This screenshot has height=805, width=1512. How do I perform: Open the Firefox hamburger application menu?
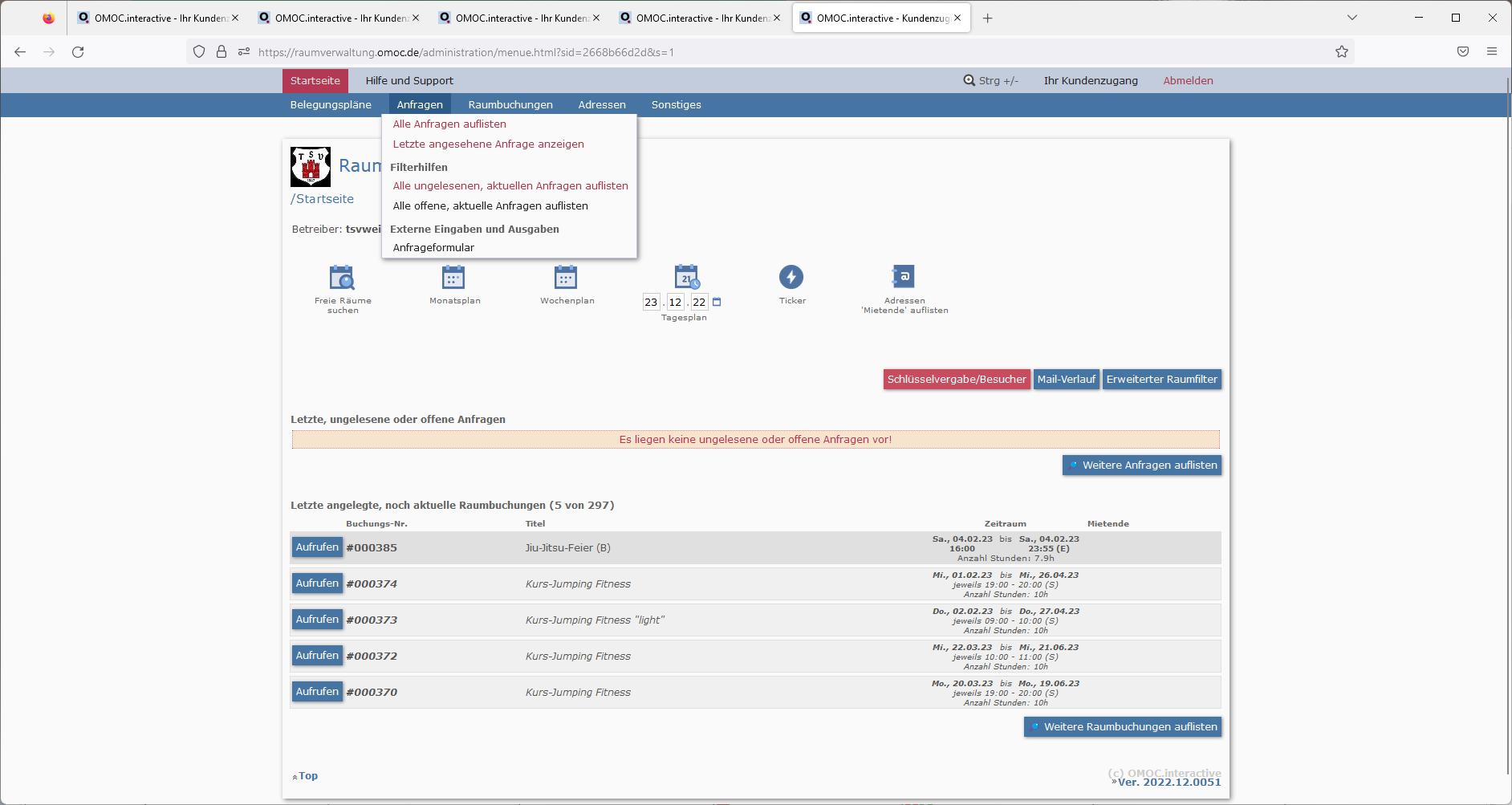pyautogui.click(x=1492, y=51)
